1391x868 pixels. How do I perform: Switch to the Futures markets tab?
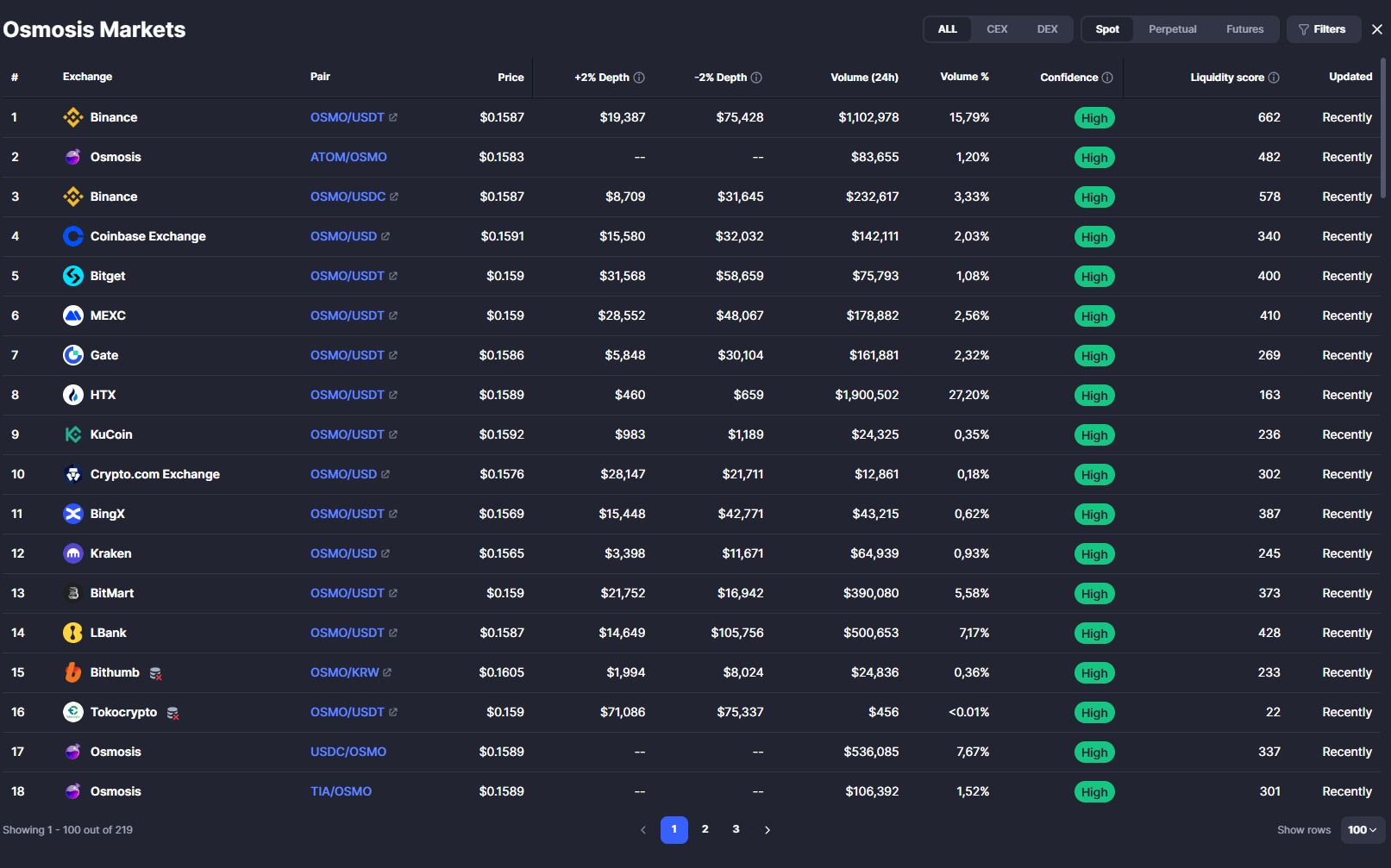coord(1245,29)
